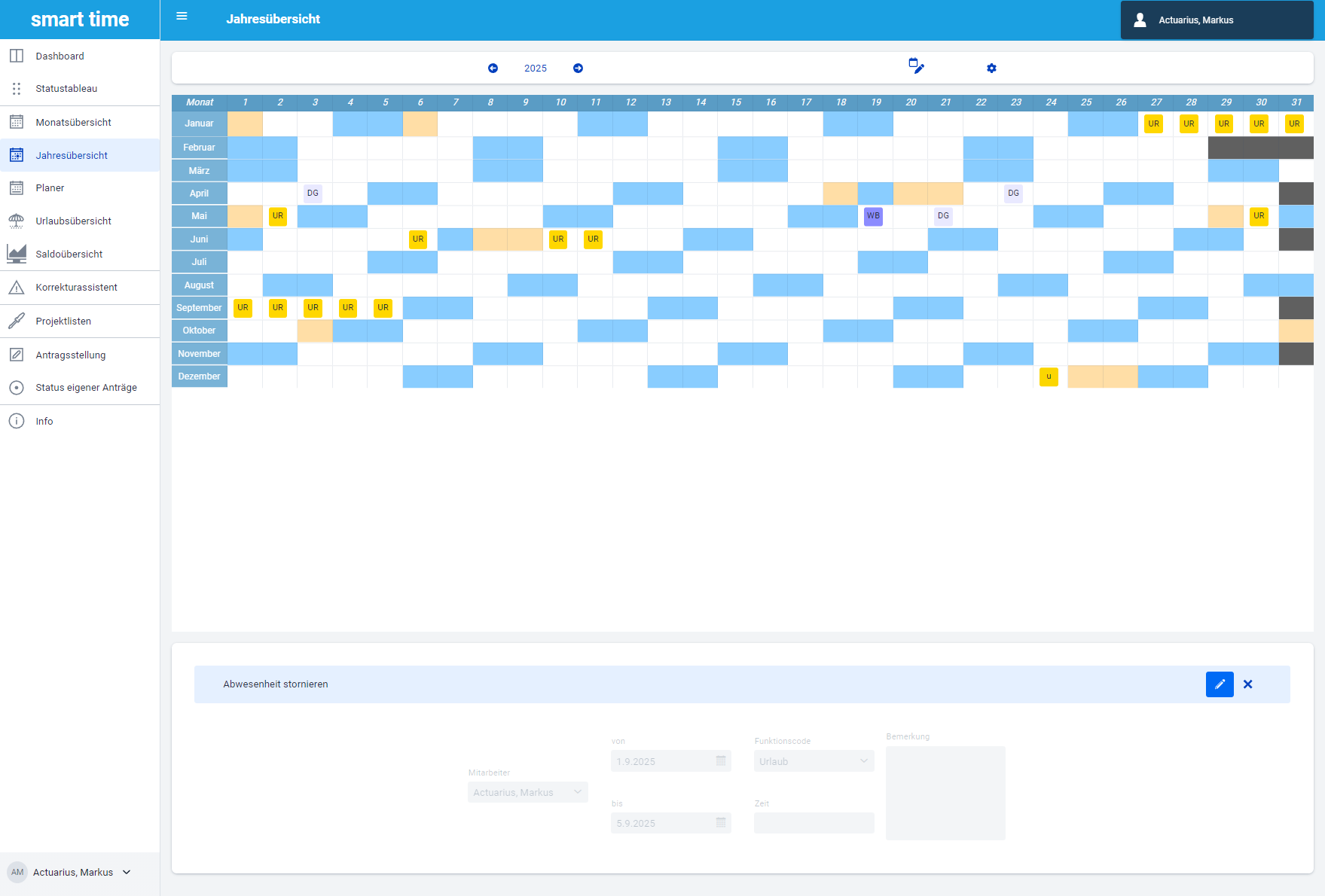The height and width of the screenshot is (896, 1325).
Task: Click the blue pencil edit button
Action: click(1219, 684)
